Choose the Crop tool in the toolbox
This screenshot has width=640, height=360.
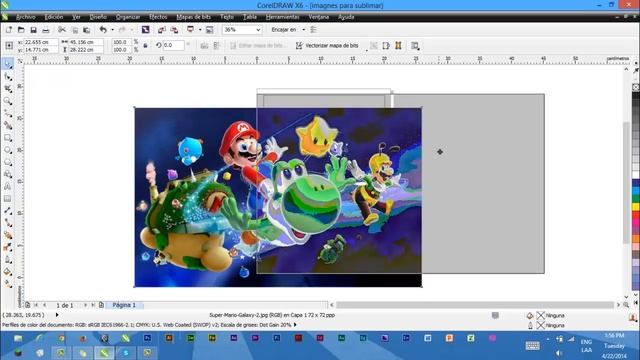pos(8,89)
